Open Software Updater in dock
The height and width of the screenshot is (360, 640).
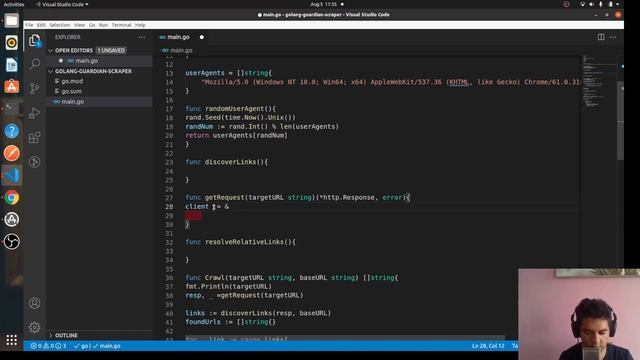11,220
